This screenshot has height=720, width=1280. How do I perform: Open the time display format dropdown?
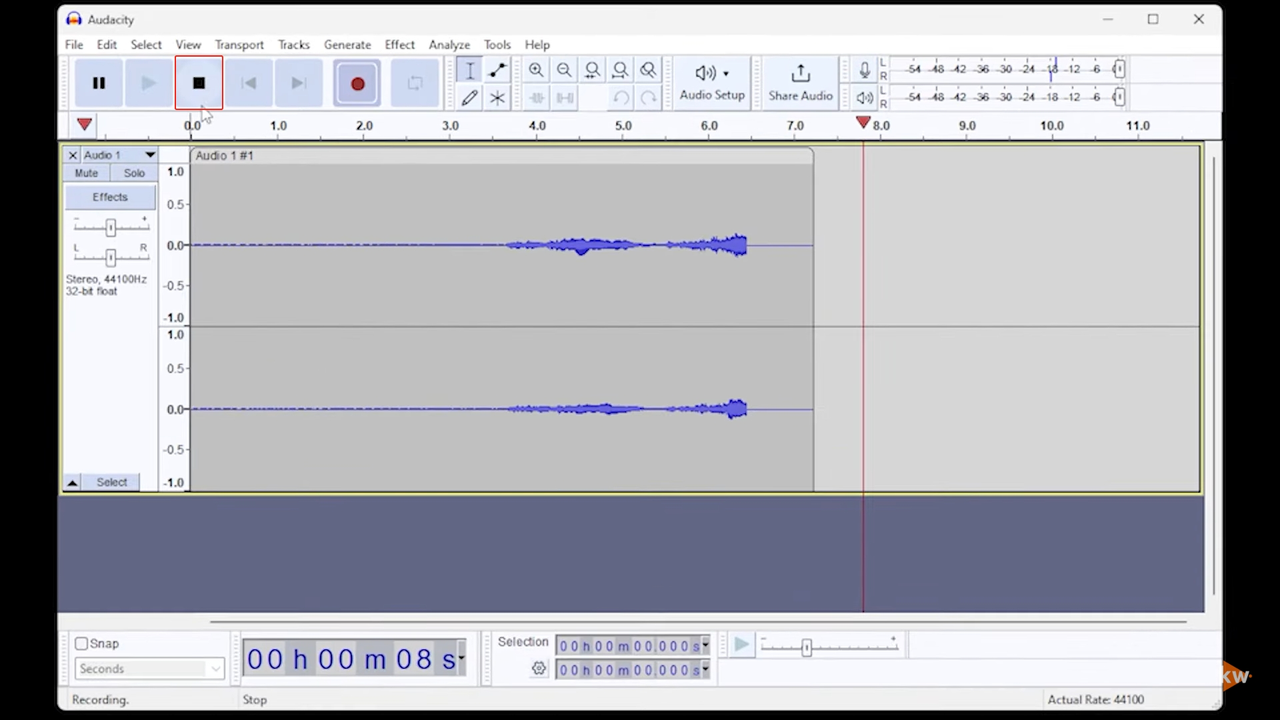point(461,659)
